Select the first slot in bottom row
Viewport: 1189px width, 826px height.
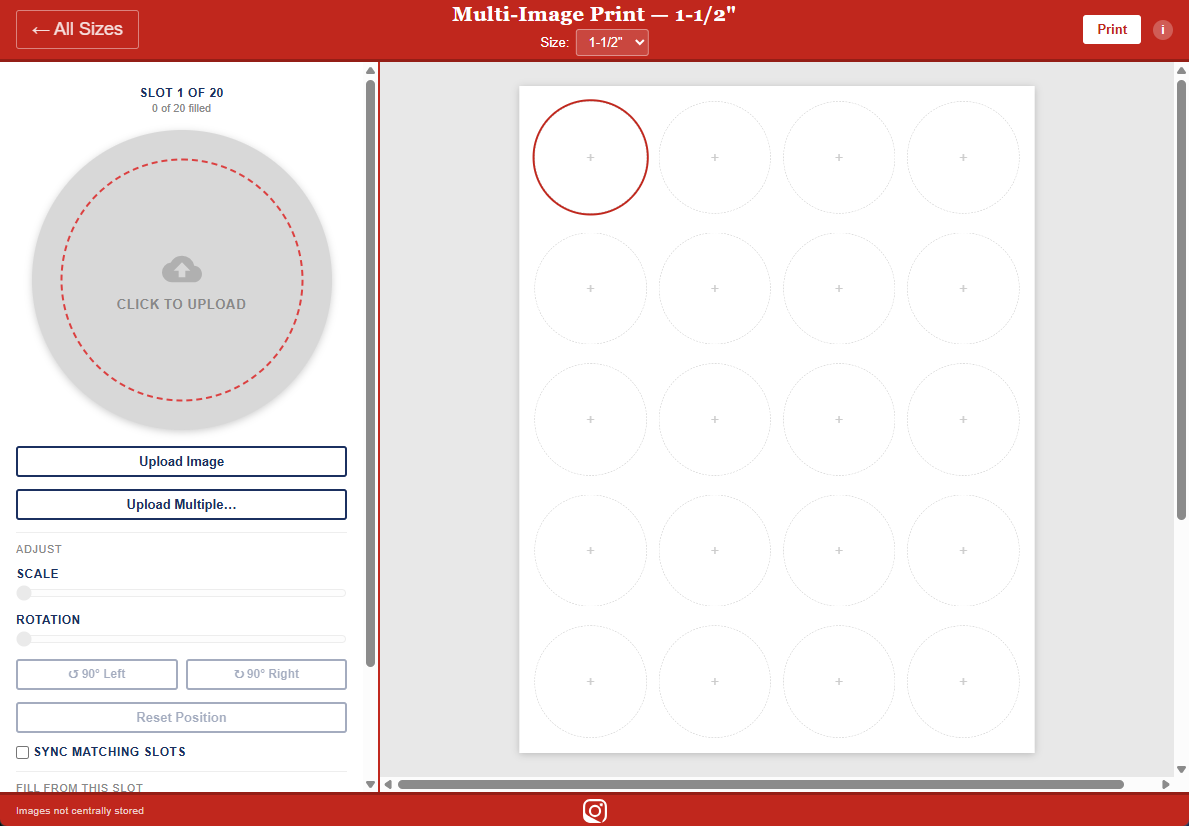591,682
